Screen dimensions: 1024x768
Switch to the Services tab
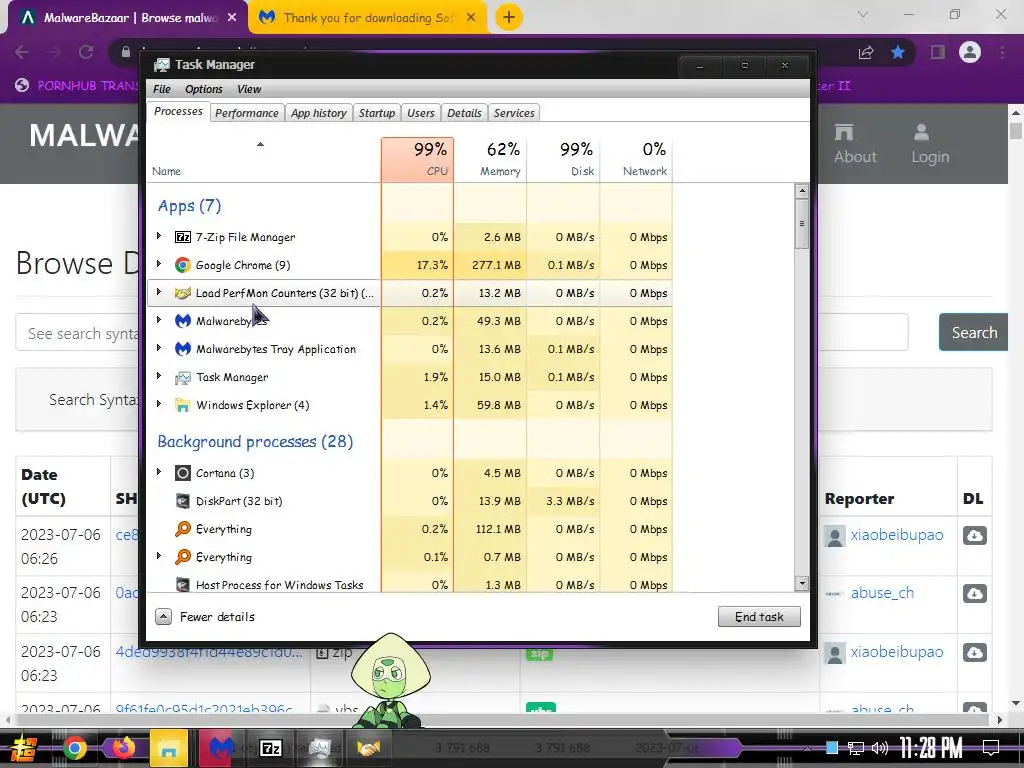[x=514, y=113]
